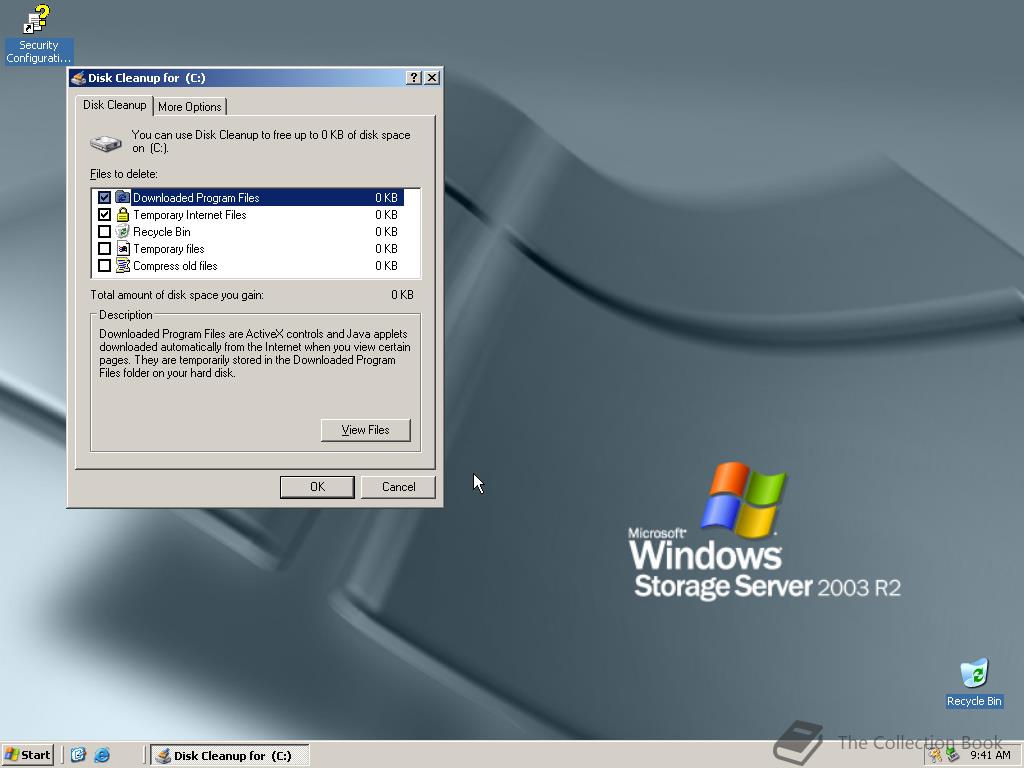Select the Disk Cleanup tab
The height and width of the screenshot is (768, 1024).
pyautogui.click(x=114, y=105)
